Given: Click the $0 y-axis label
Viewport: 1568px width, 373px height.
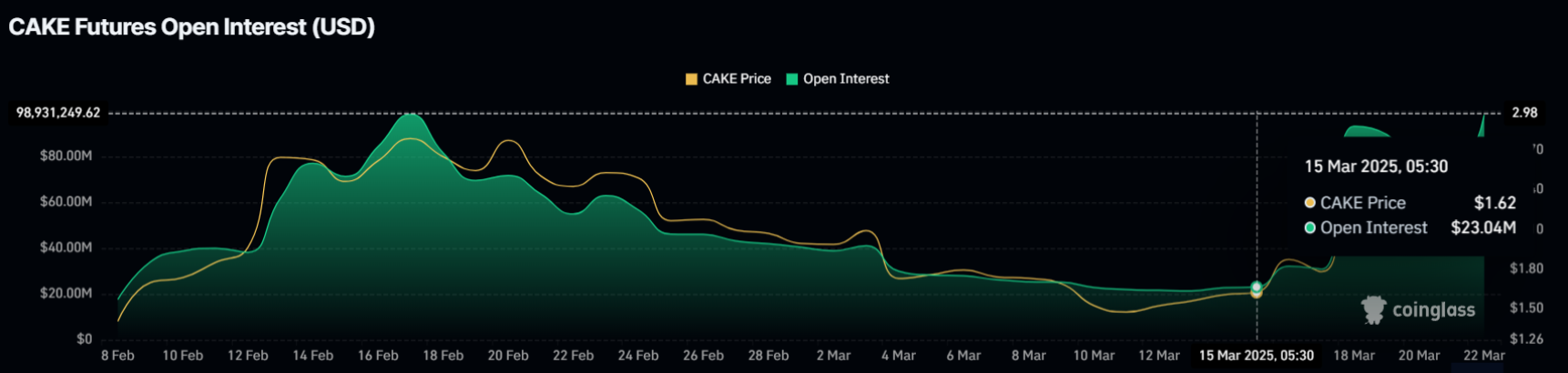Looking at the screenshot, I should click(84, 338).
